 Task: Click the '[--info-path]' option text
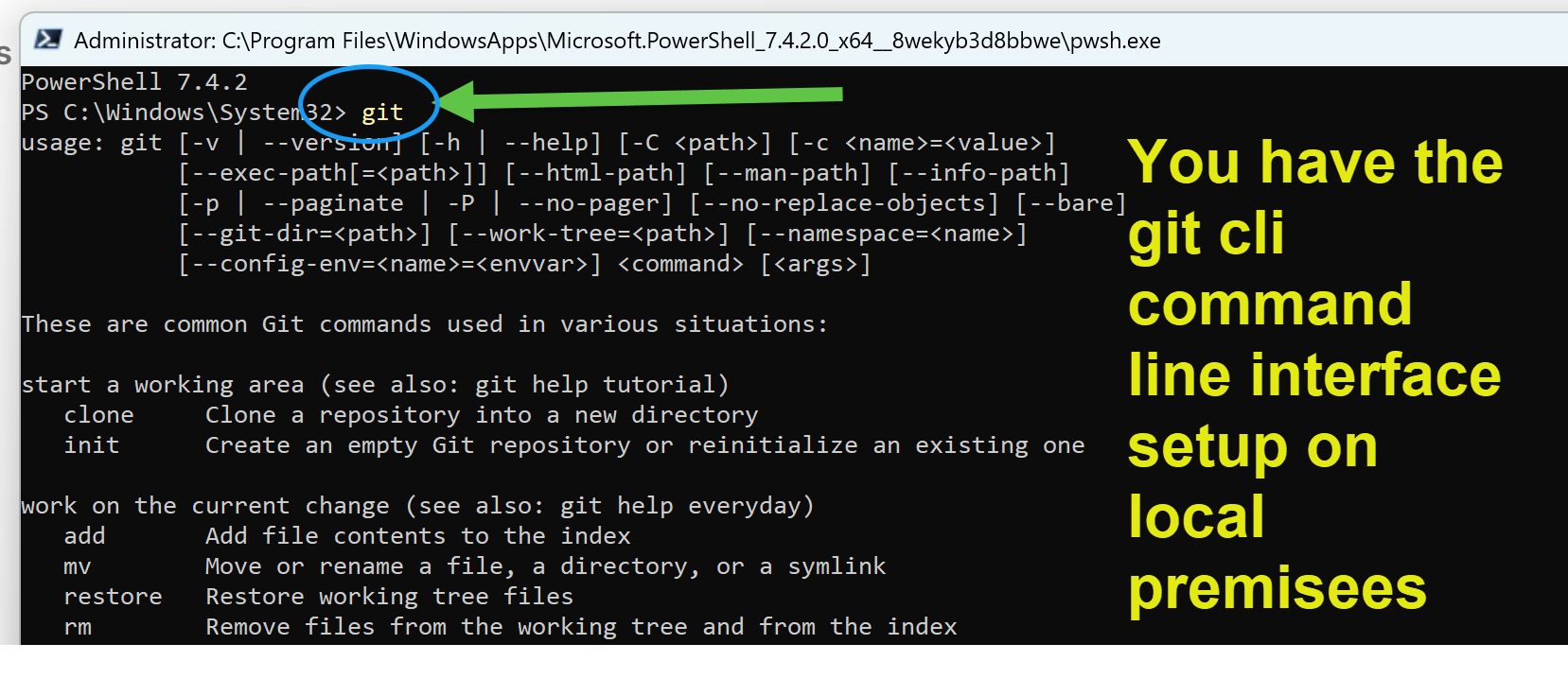(978, 173)
